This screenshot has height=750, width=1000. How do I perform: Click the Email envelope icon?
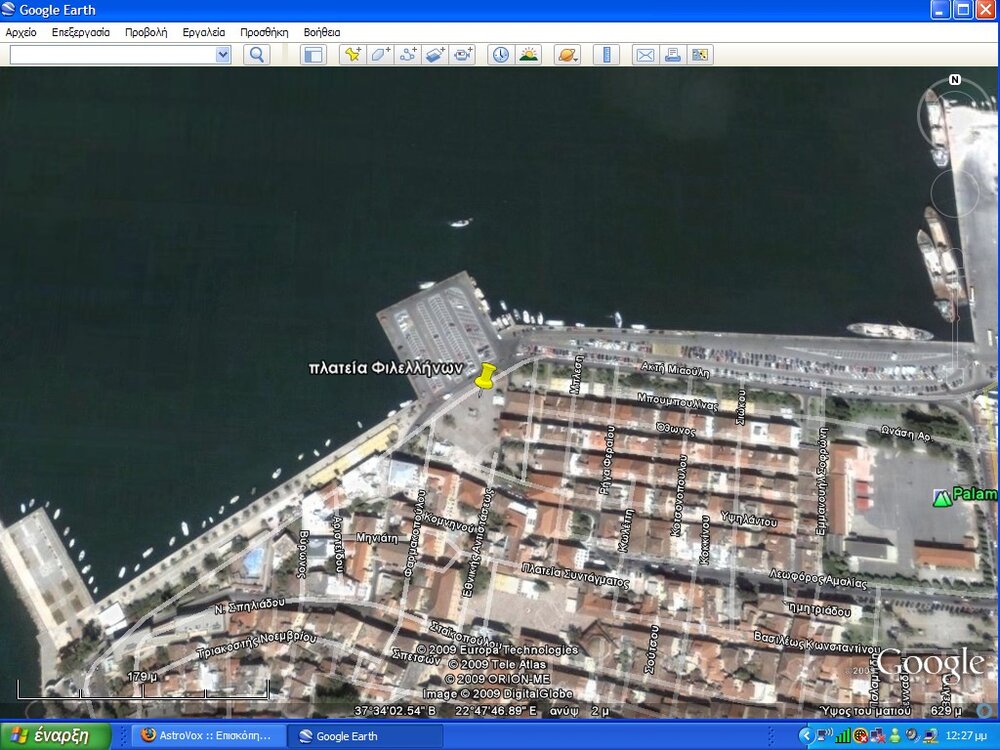pos(645,55)
